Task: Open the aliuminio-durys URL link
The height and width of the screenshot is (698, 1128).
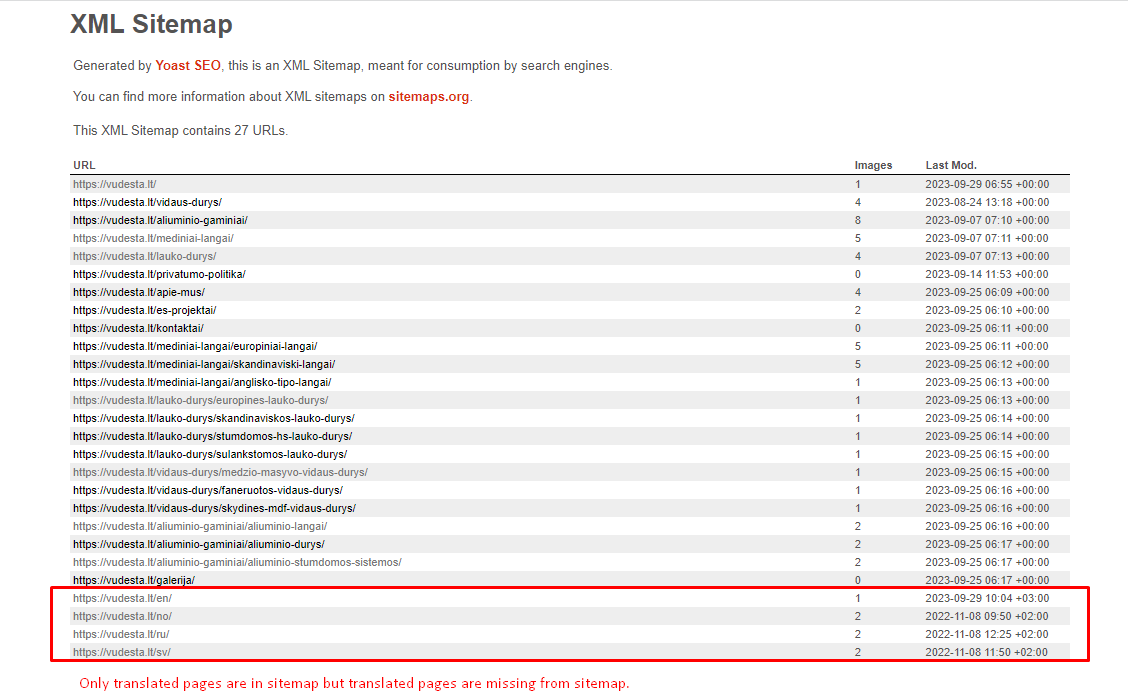Action: [x=199, y=544]
